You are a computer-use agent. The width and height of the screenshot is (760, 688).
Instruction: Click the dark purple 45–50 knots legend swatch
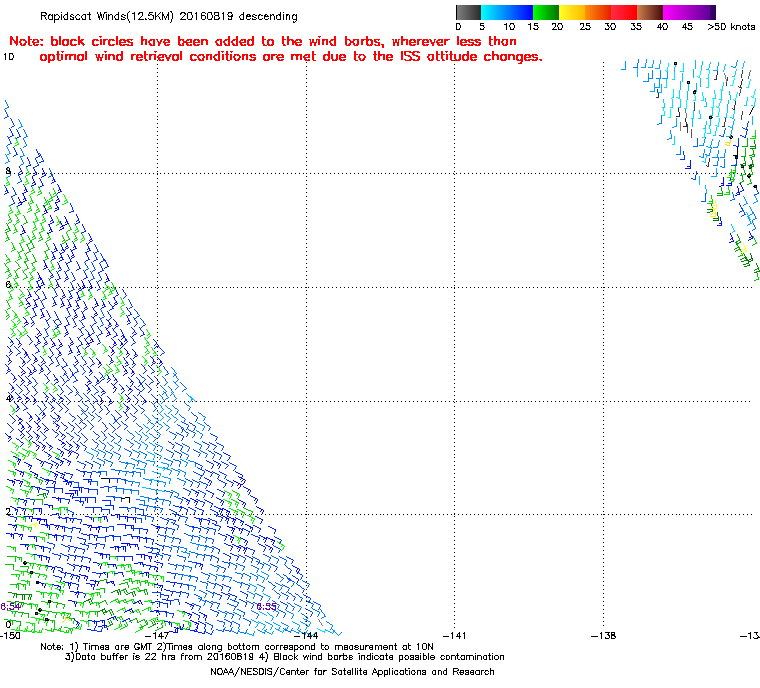click(x=703, y=12)
